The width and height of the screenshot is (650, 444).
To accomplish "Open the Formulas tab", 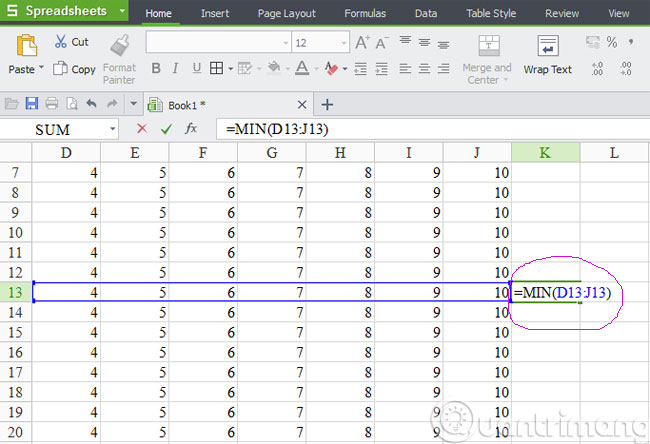I will [365, 13].
